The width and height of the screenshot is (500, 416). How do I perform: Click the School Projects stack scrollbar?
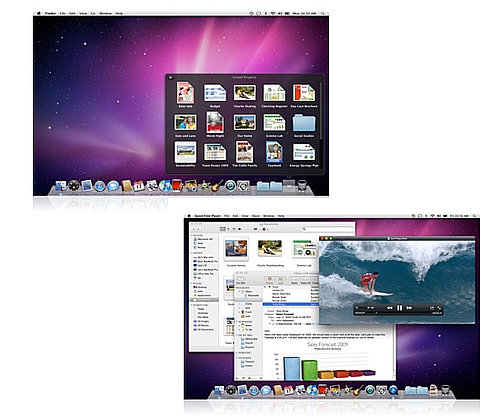[x=321, y=110]
